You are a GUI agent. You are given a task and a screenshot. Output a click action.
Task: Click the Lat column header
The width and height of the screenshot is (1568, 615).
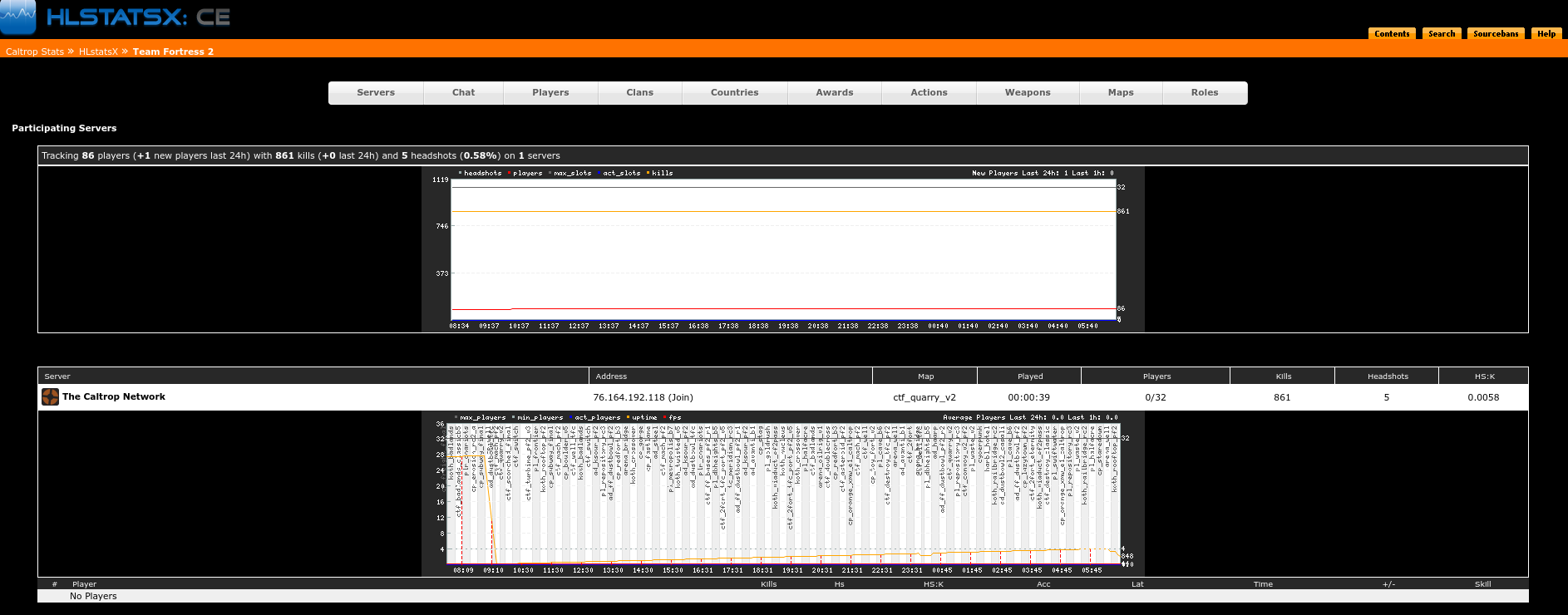(x=1137, y=584)
